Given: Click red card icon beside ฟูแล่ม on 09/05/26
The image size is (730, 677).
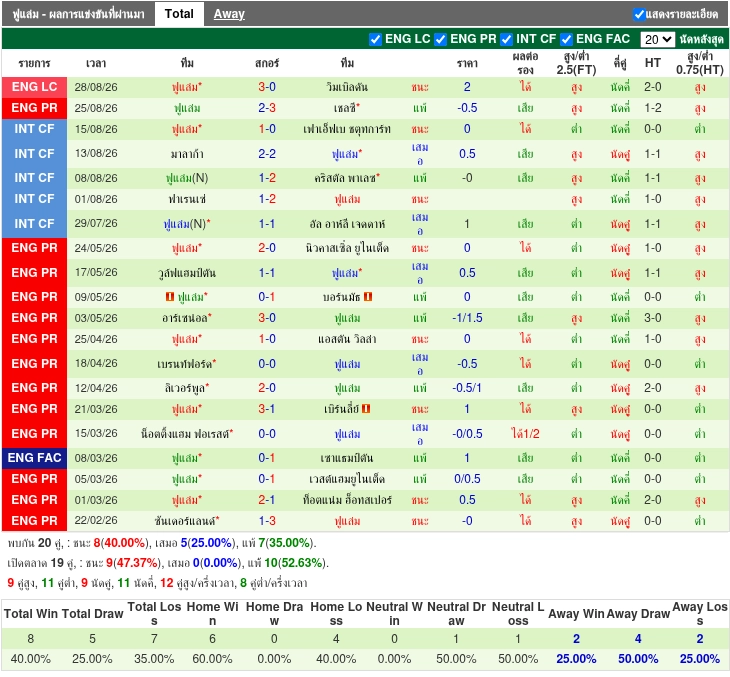Looking at the screenshot, I should point(170,297).
